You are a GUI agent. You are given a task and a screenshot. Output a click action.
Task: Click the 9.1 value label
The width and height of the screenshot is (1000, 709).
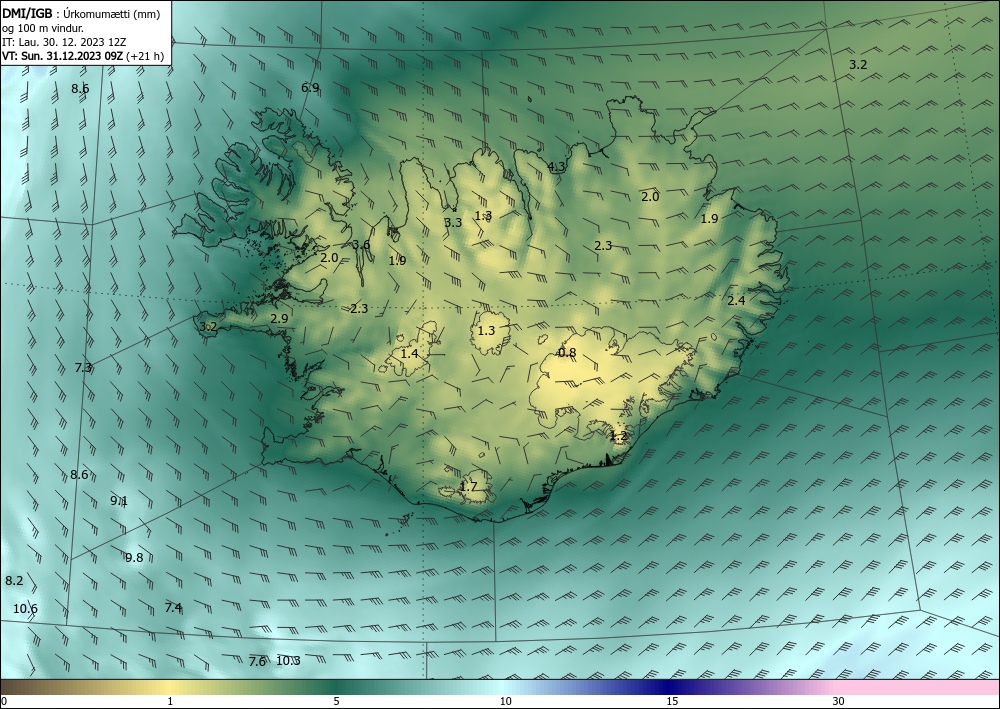119,501
